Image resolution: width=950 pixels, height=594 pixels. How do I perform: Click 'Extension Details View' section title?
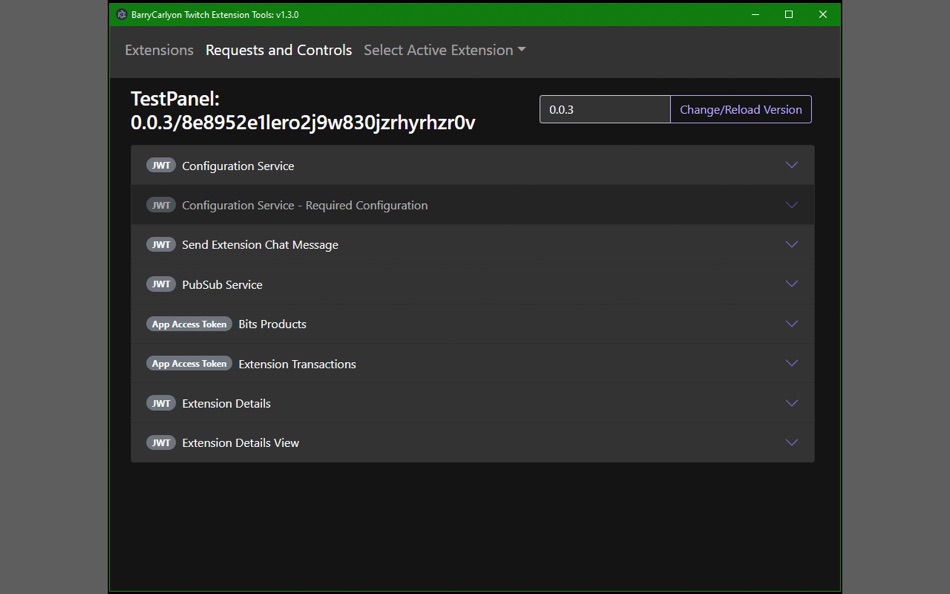click(241, 443)
